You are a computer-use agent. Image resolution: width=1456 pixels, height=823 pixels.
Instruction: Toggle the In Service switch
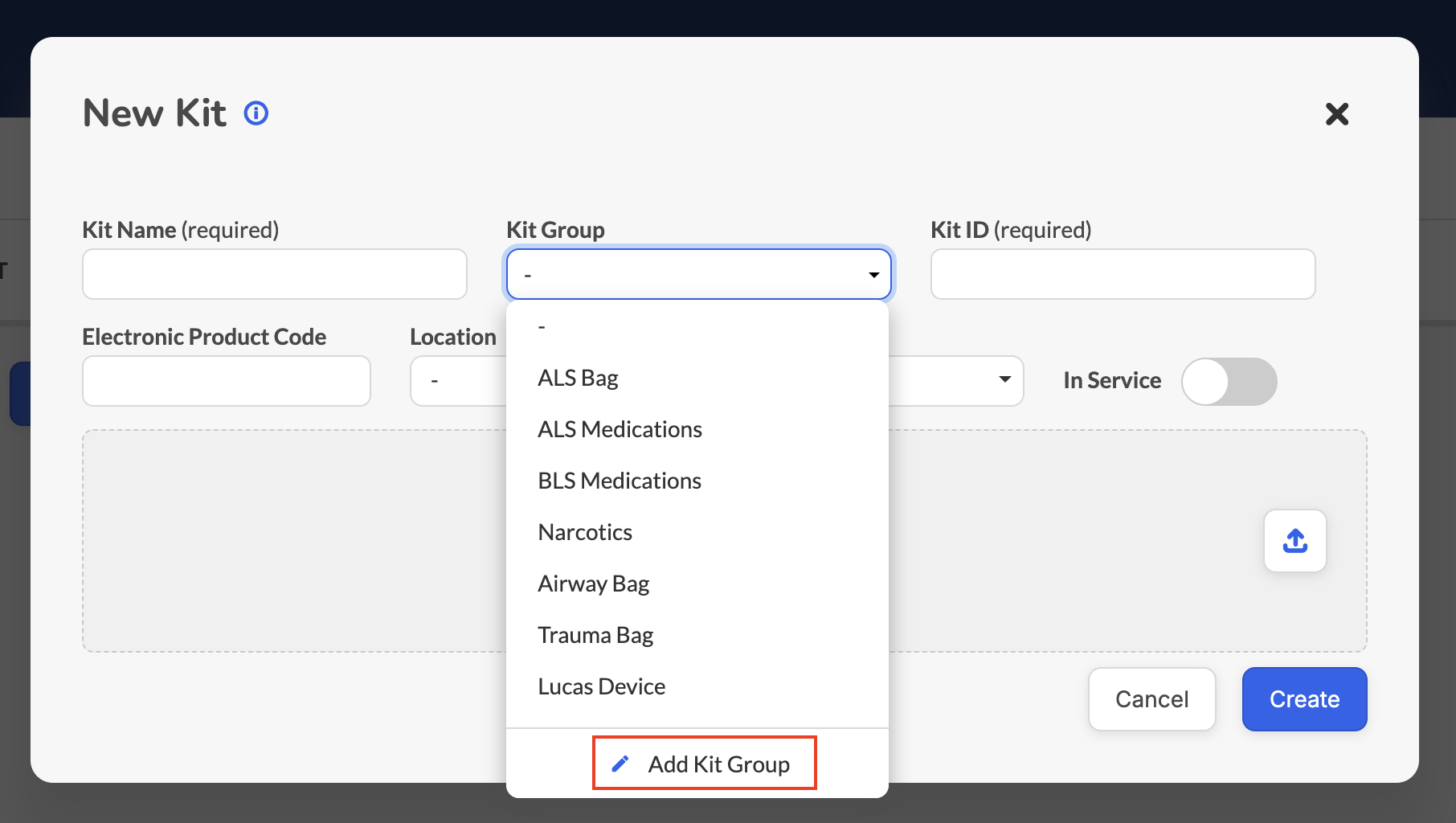pyautogui.click(x=1229, y=381)
